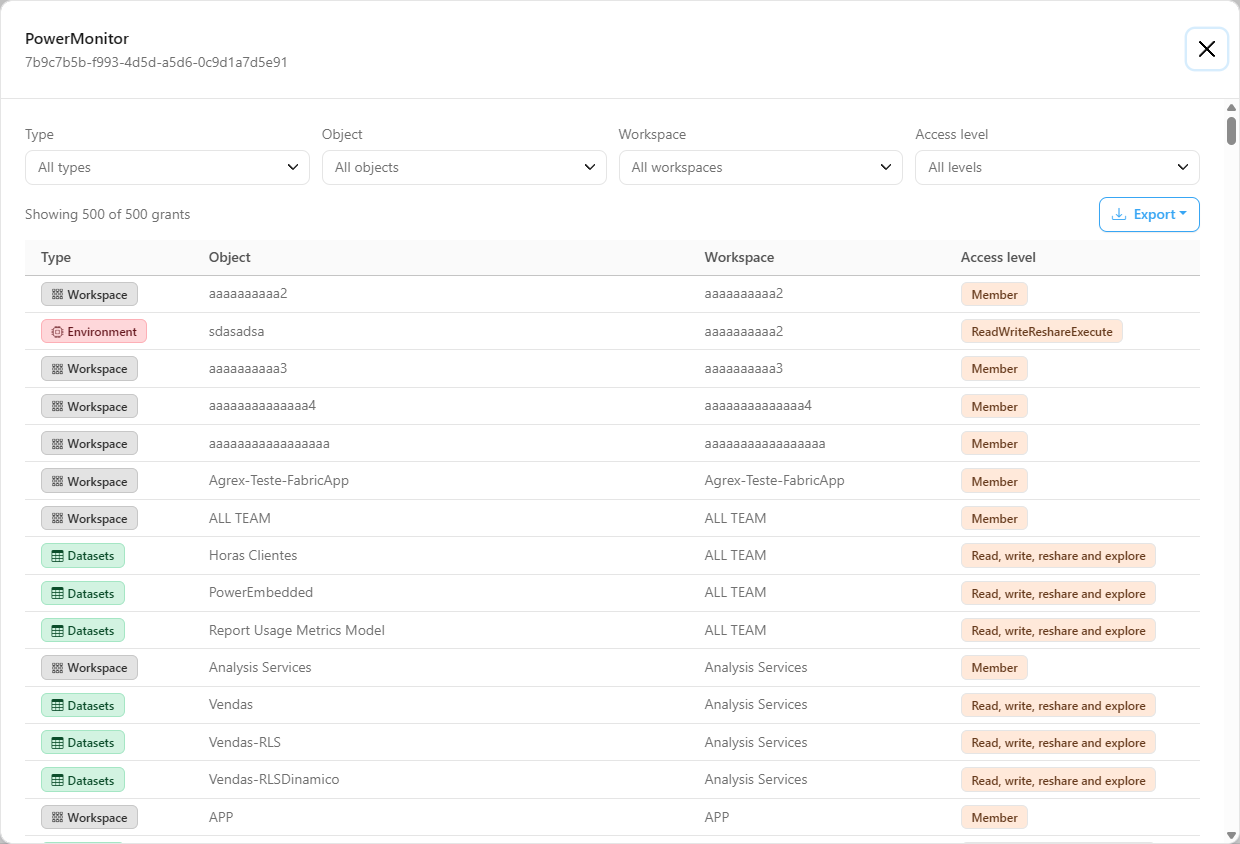The width and height of the screenshot is (1240, 844).
Task: Select the PowerEmbedded object cell
Action: point(261,592)
